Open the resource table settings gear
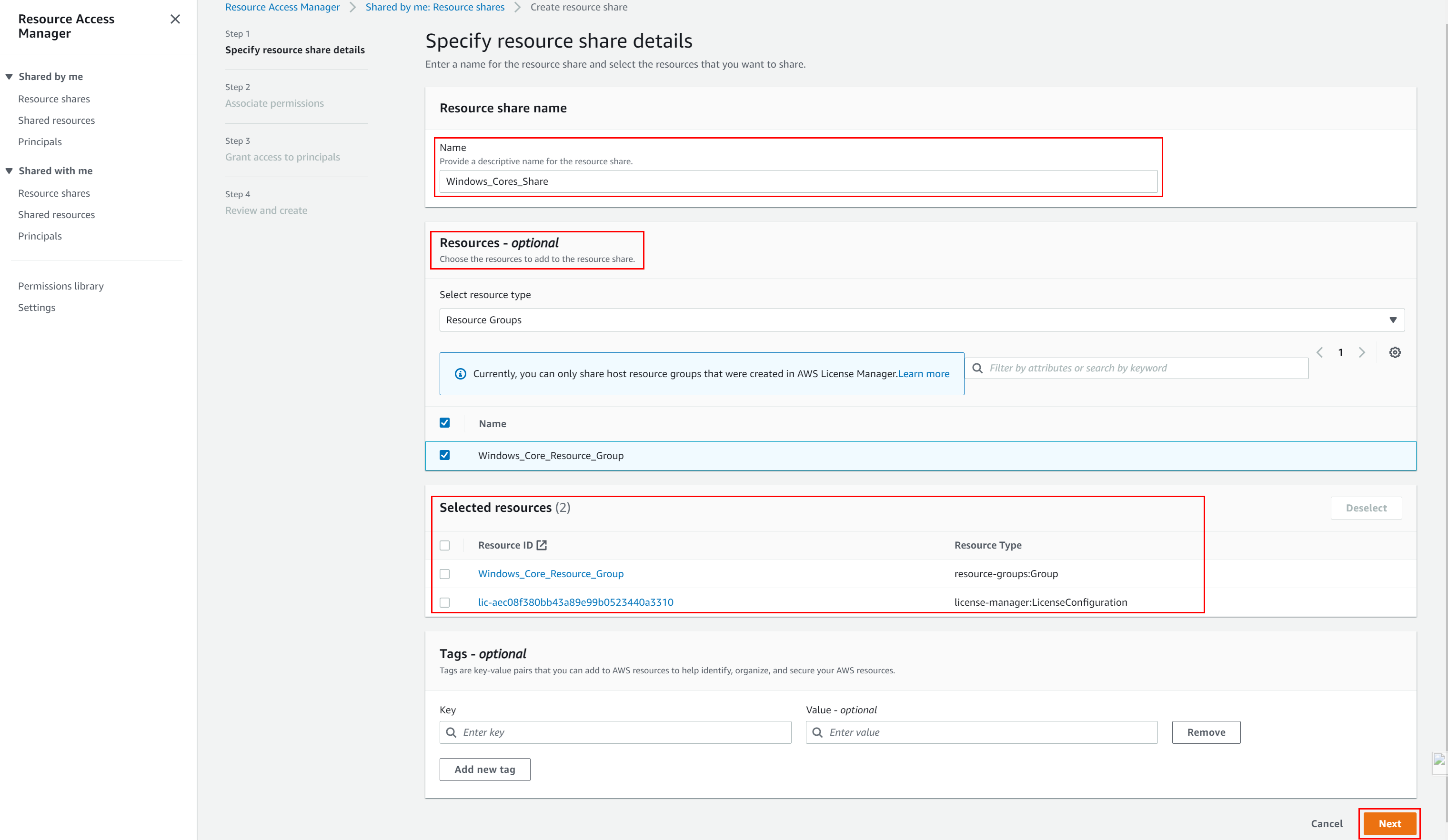The height and width of the screenshot is (840, 1448). click(x=1395, y=352)
